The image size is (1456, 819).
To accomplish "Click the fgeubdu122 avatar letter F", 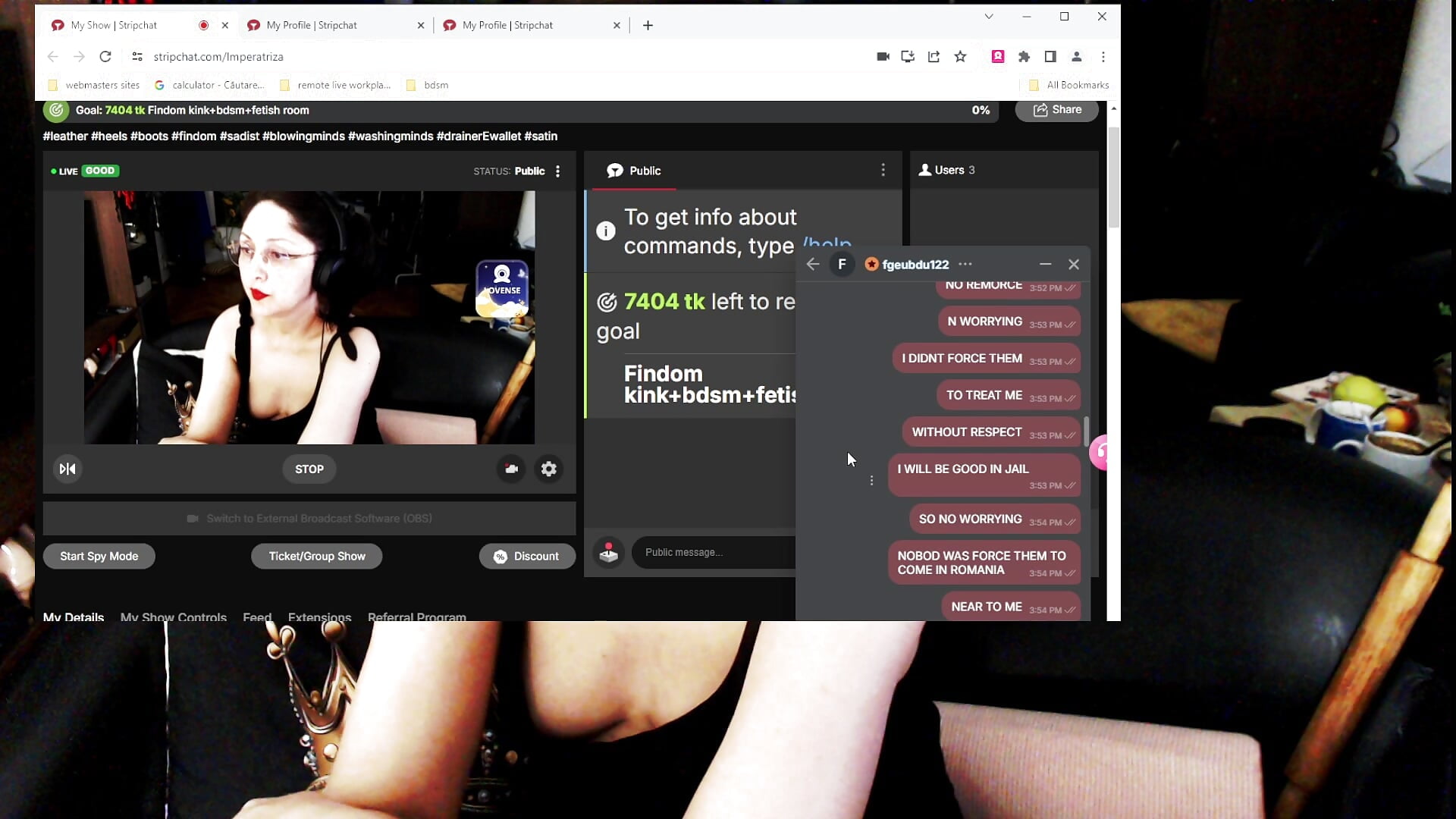I will pos(842,265).
